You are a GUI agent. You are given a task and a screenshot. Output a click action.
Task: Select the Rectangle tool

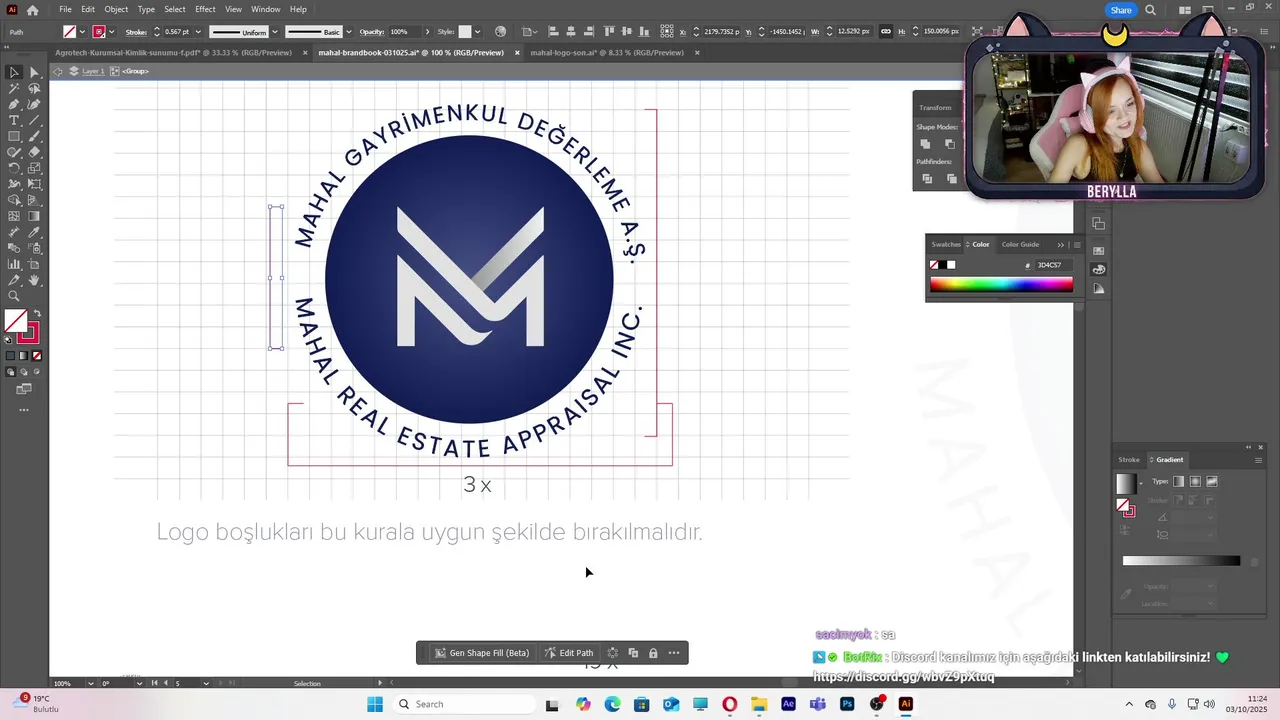[14, 136]
